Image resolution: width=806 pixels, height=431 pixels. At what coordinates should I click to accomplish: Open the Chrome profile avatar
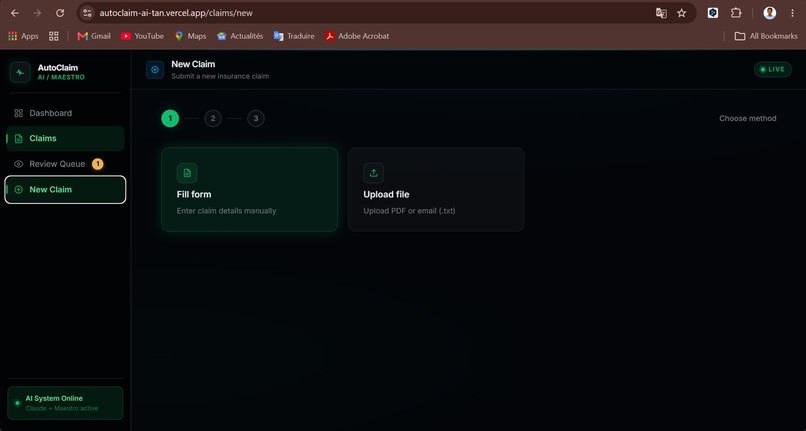[x=770, y=13]
